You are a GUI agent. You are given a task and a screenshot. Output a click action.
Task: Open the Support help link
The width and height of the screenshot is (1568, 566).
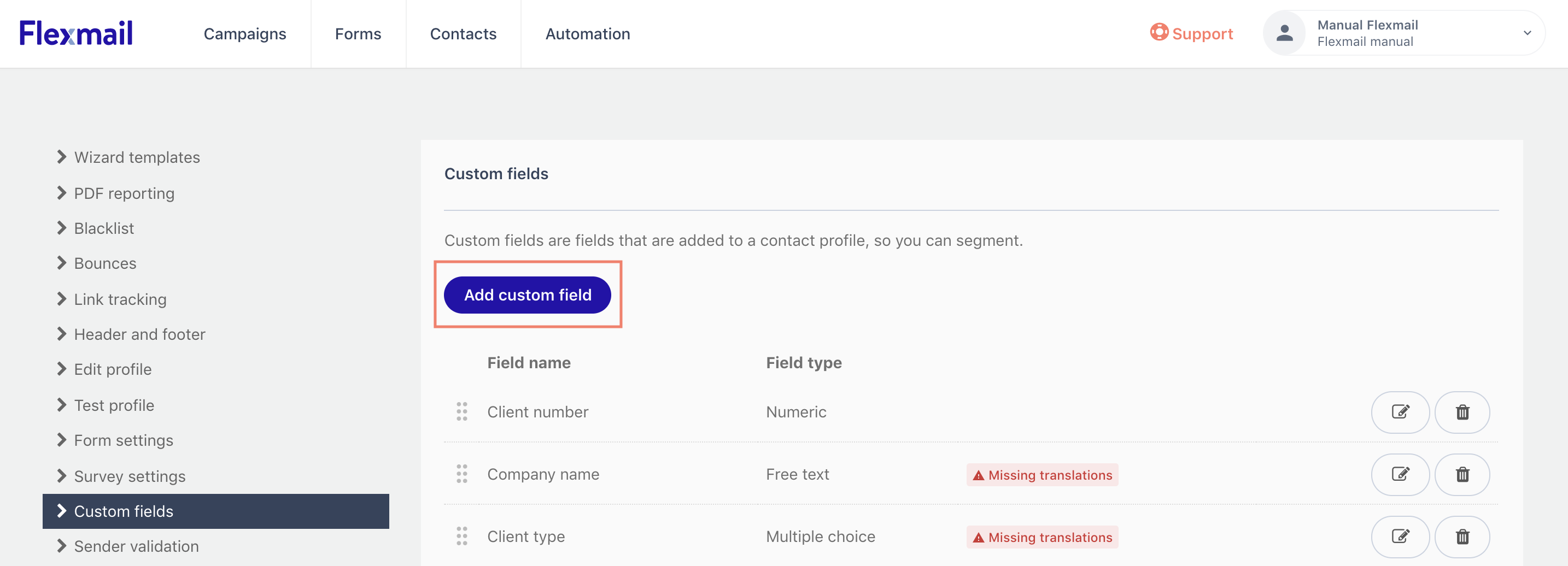point(1191,33)
